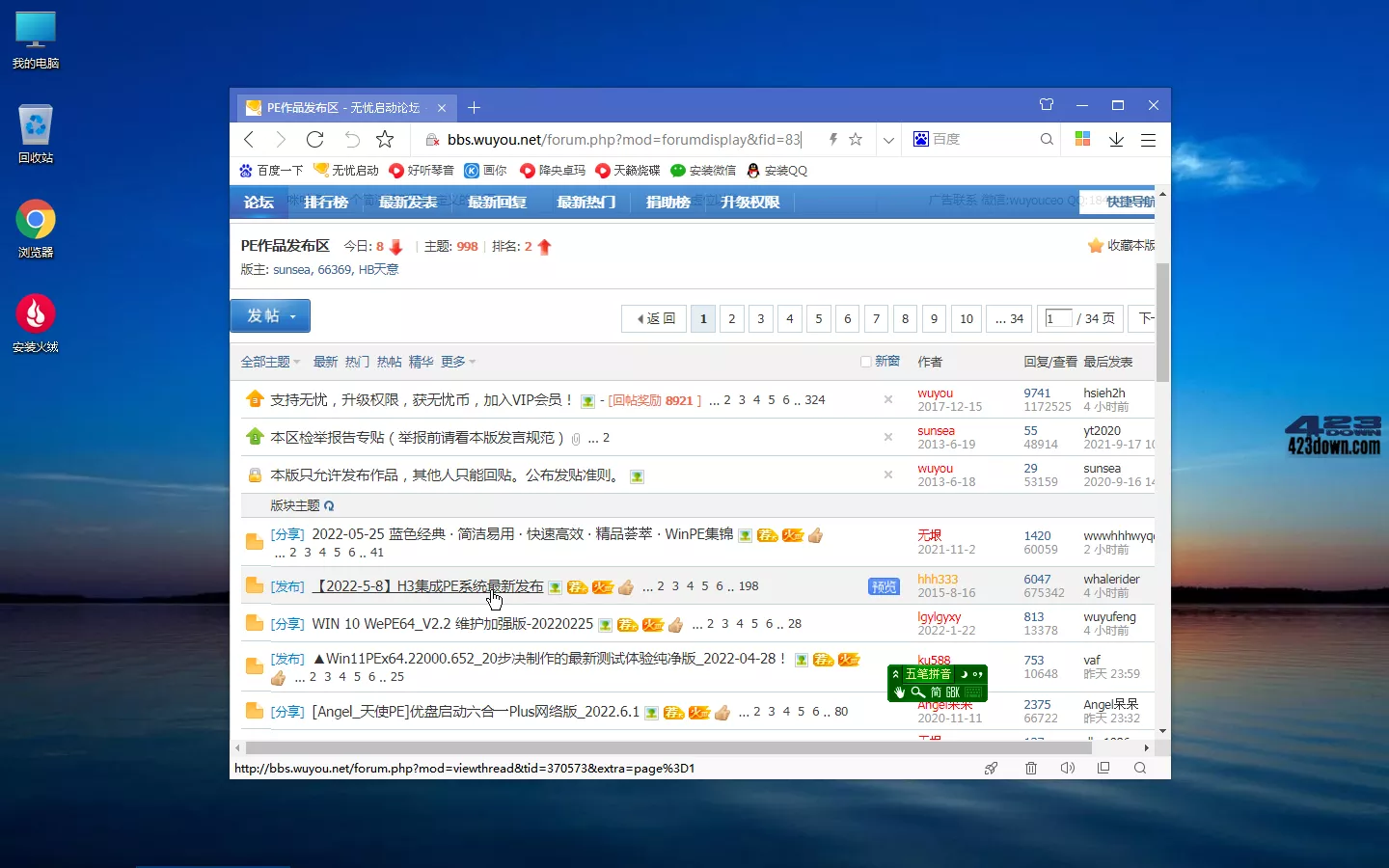Open thread WIN 10 WePE64_V2.2 维护加强版
Image resolution: width=1389 pixels, height=868 pixels.
coord(450,624)
